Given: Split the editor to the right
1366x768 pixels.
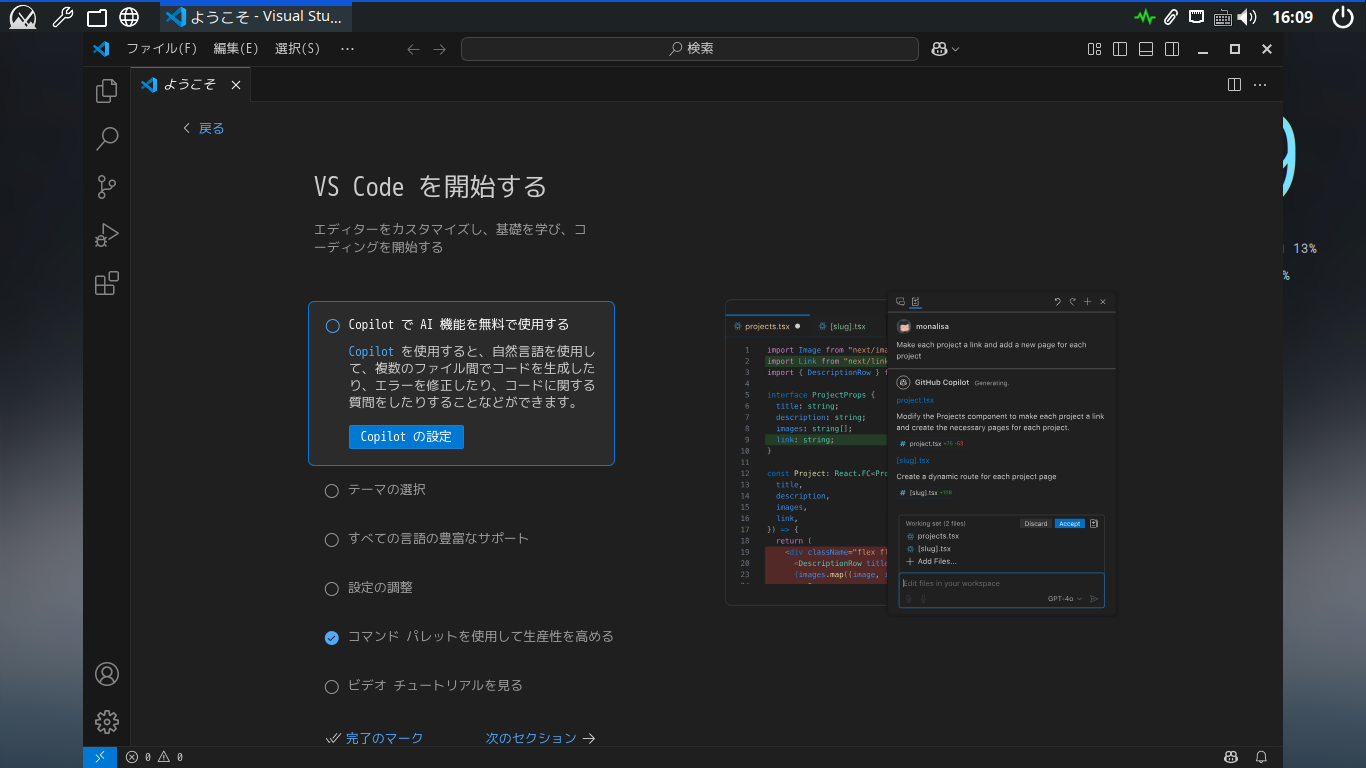Looking at the screenshot, I should tap(1234, 85).
